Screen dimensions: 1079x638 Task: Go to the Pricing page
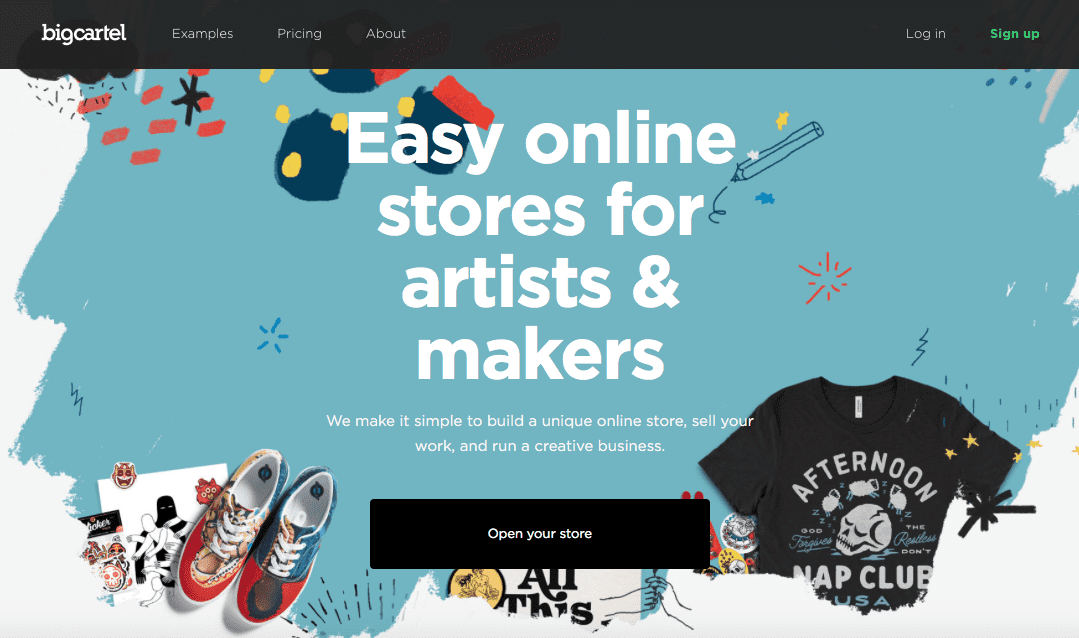(x=299, y=34)
